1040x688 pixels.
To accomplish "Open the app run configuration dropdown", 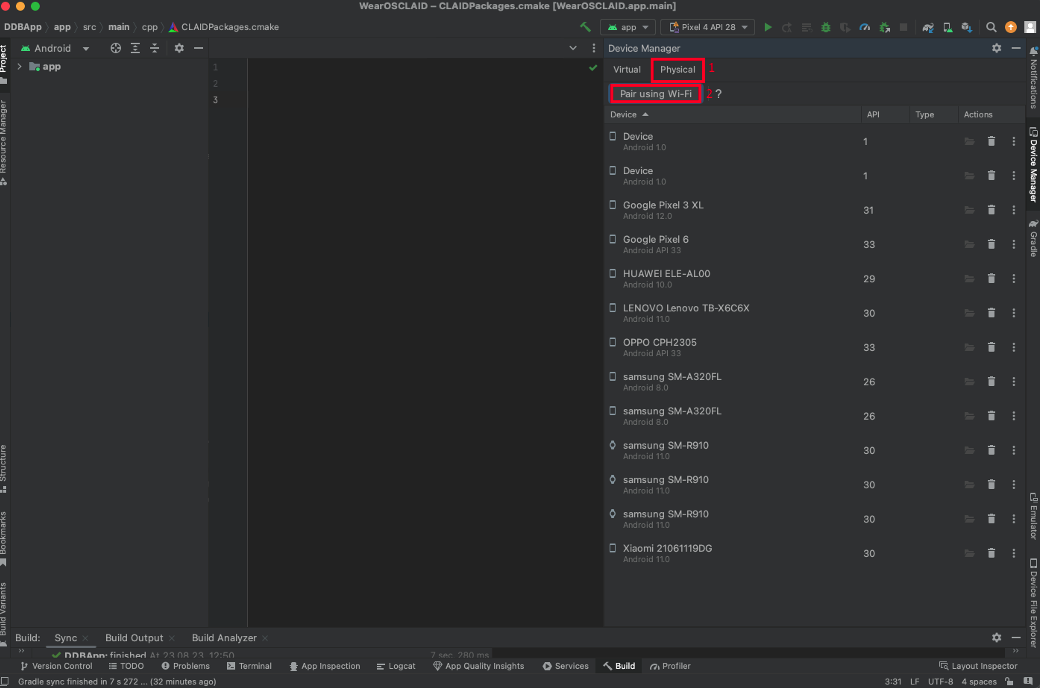I will [628, 27].
